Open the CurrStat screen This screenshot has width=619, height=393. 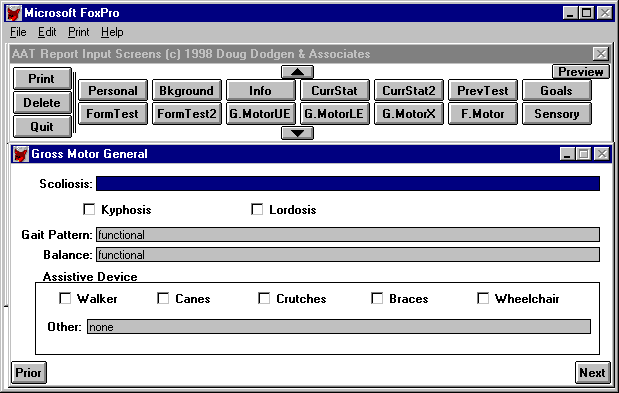(335, 90)
